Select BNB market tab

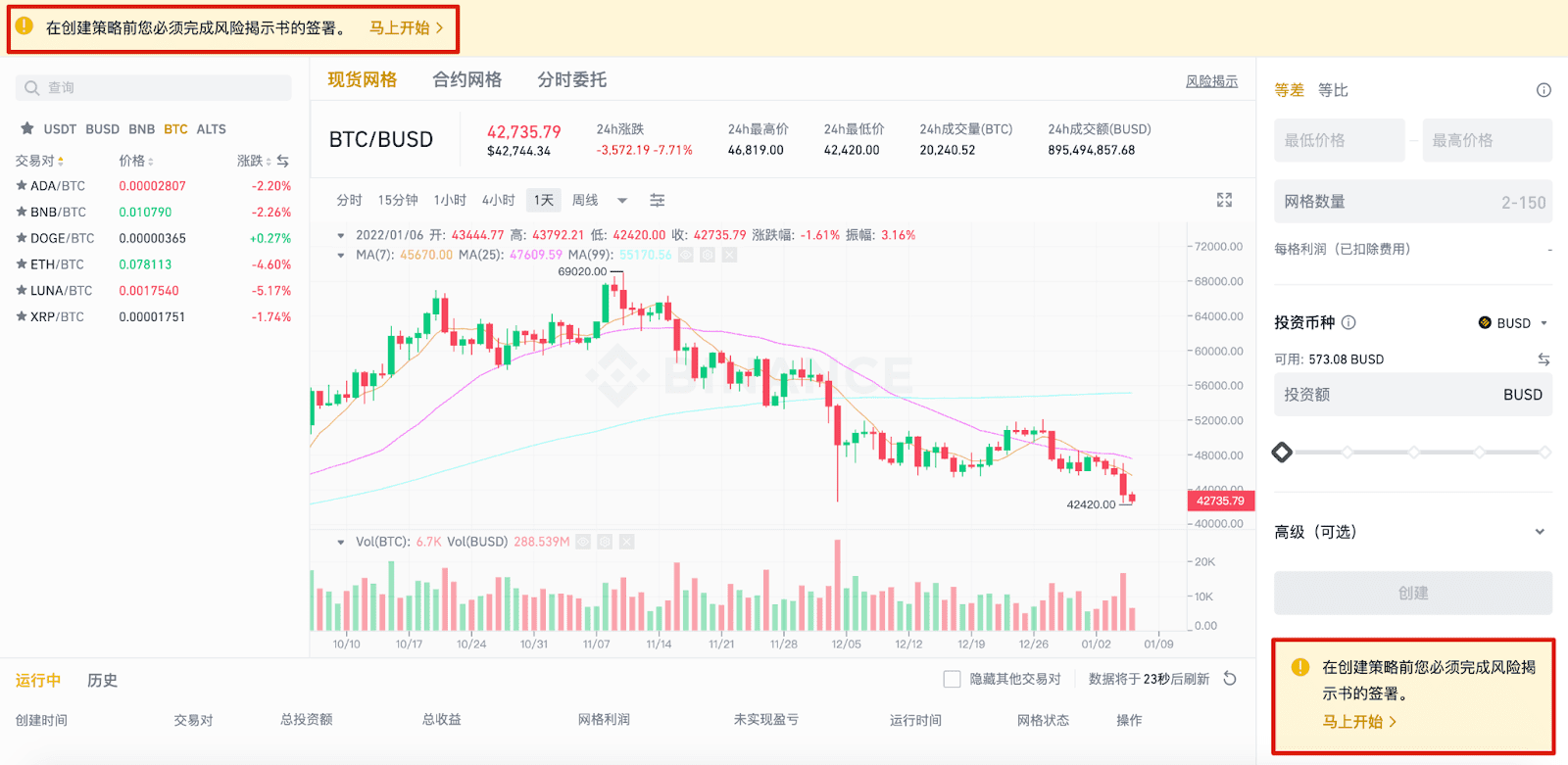pyautogui.click(x=141, y=128)
